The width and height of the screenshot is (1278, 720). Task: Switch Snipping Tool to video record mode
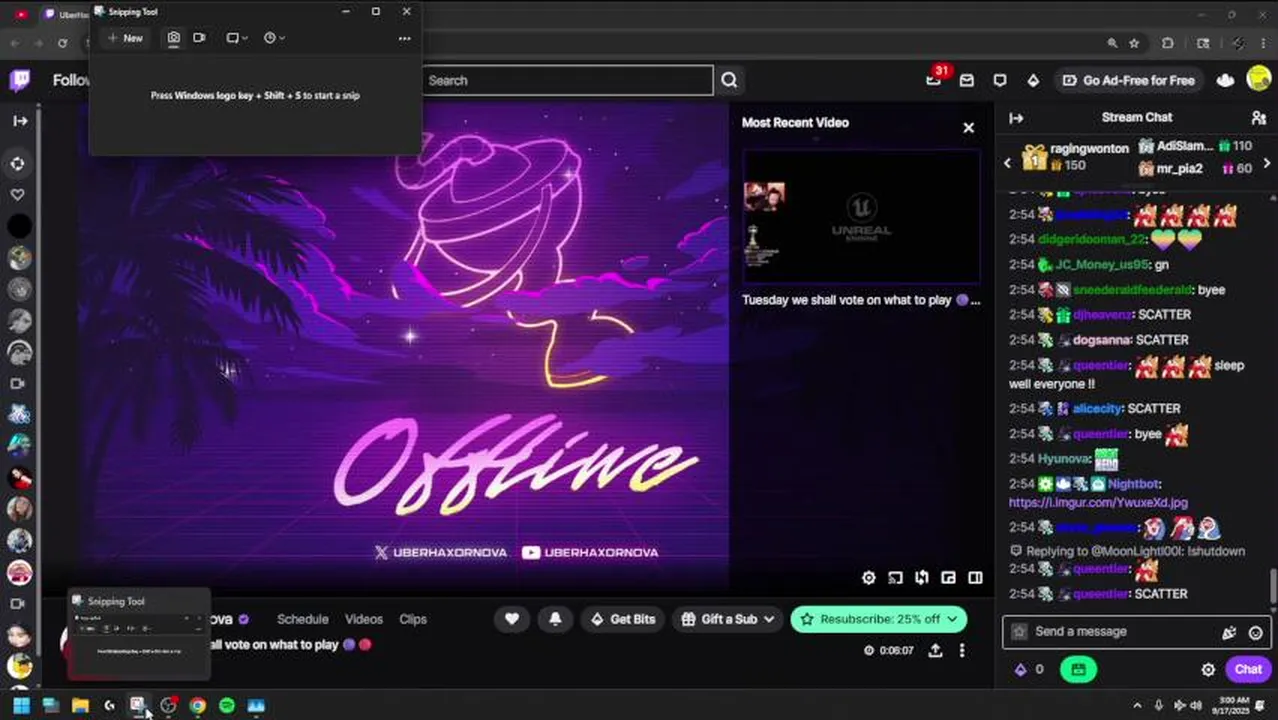click(x=199, y=38)
